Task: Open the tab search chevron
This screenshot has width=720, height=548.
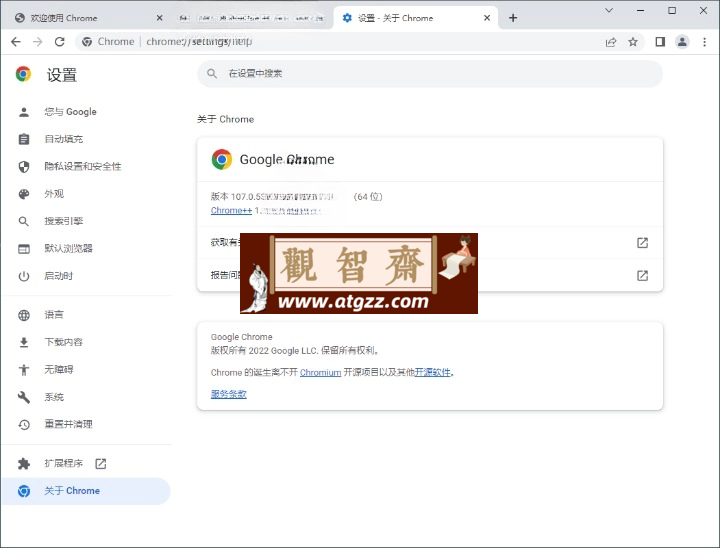Action: tap(609, 10)
